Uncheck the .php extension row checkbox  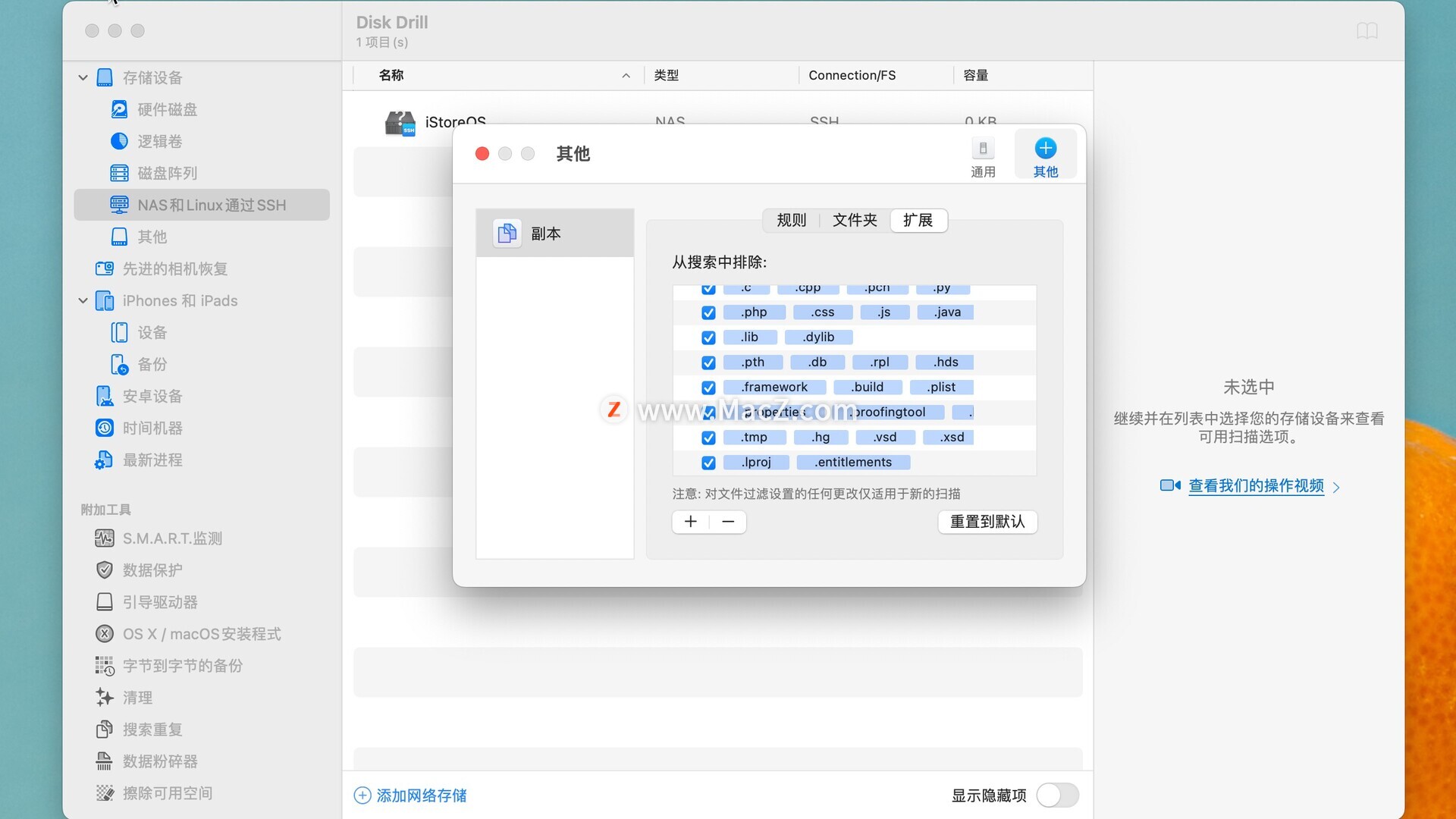(708, 312)
